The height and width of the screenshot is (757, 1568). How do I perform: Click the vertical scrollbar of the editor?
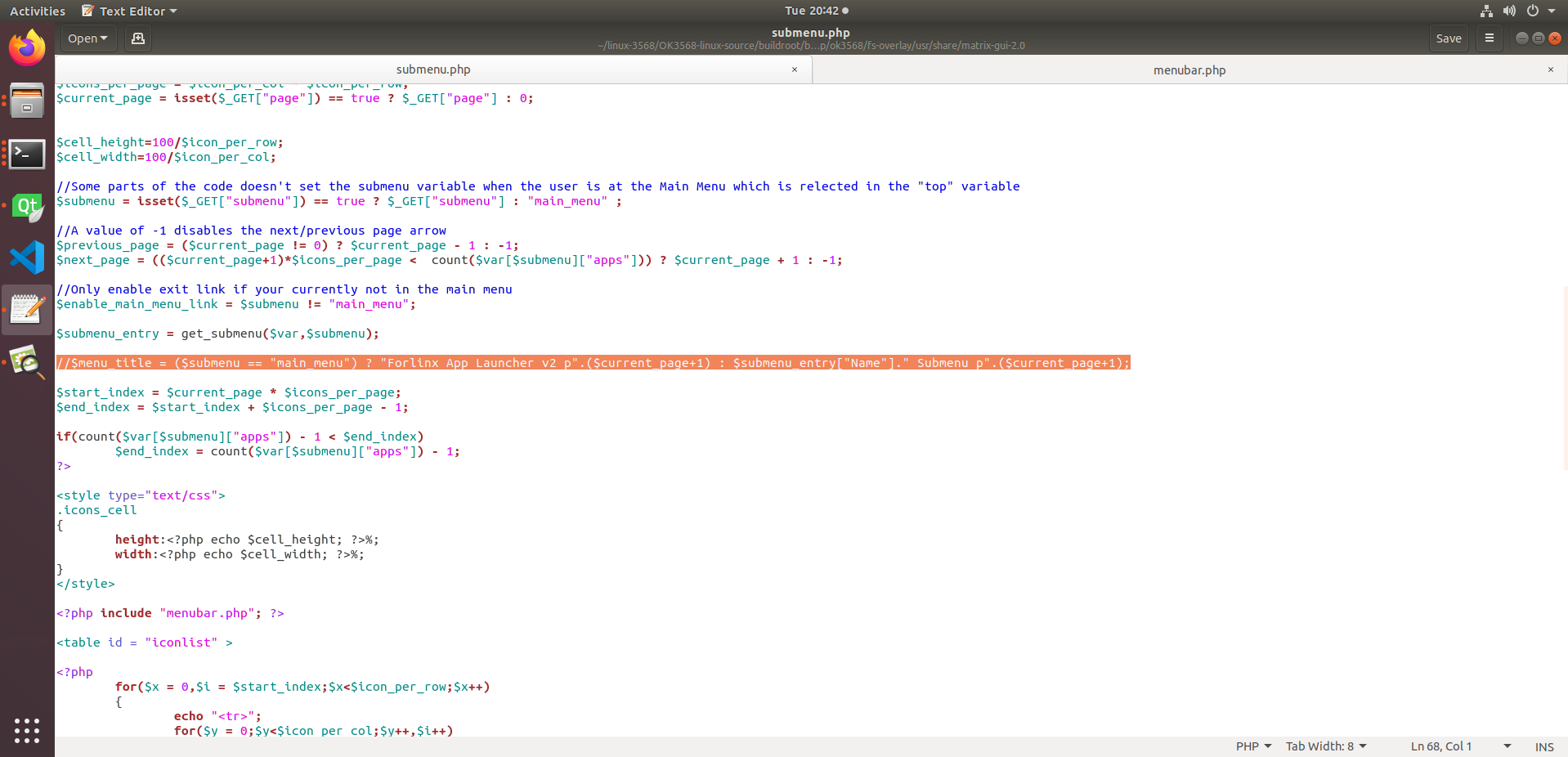pyautogui.click(x=1565, y=376)
